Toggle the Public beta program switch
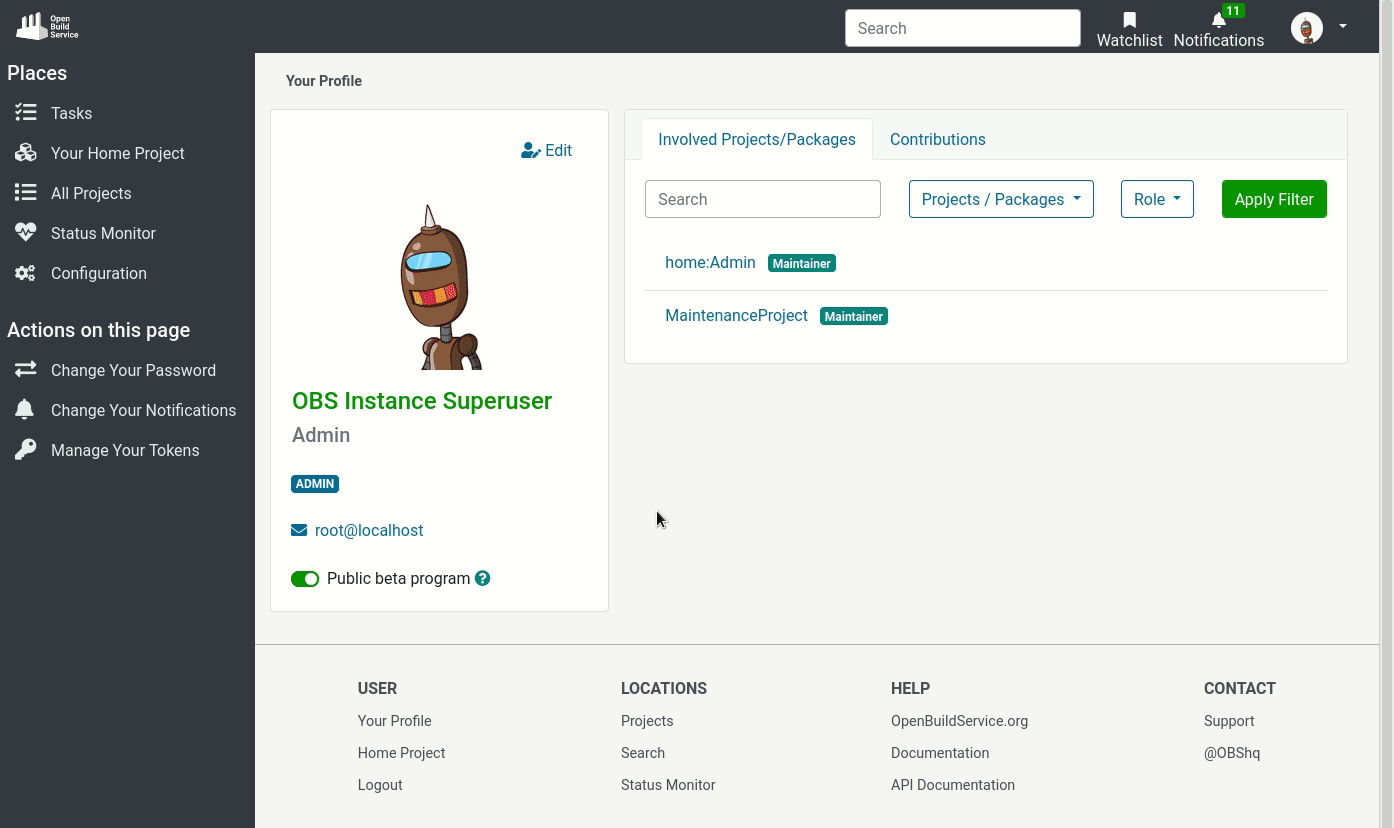 point(305,578)
